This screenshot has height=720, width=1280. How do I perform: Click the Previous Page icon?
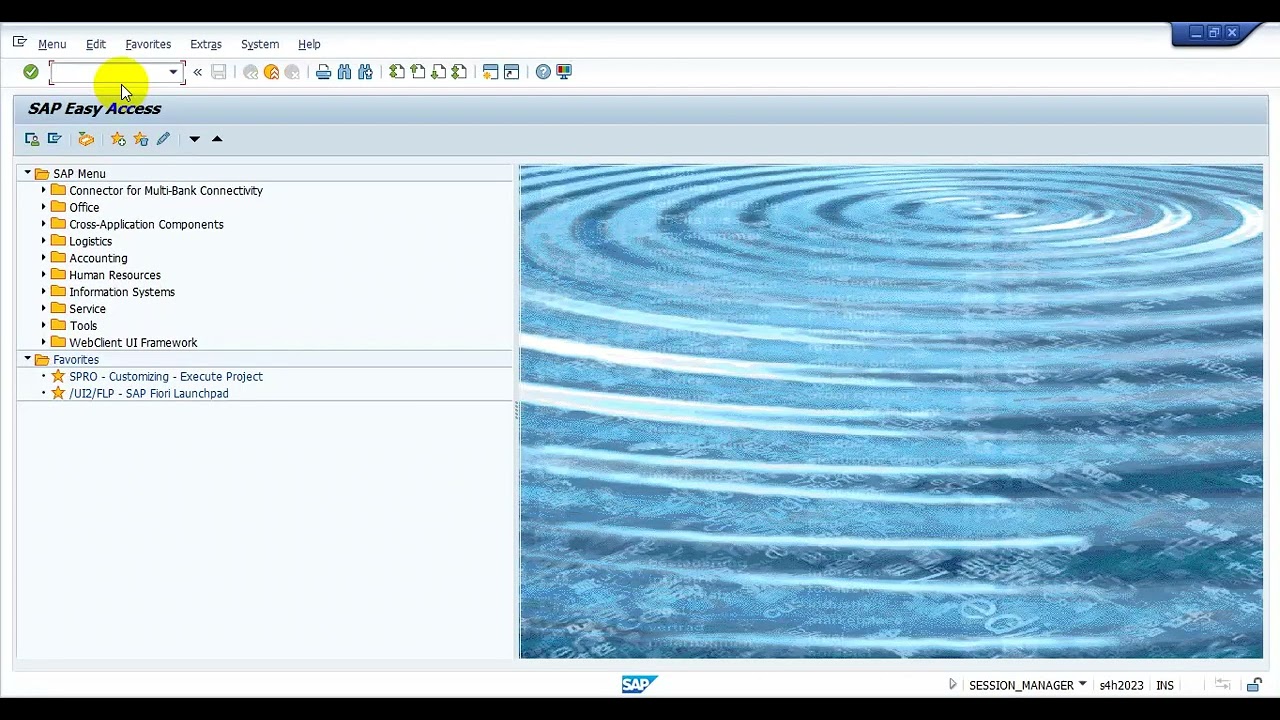[x=418, y=72]
